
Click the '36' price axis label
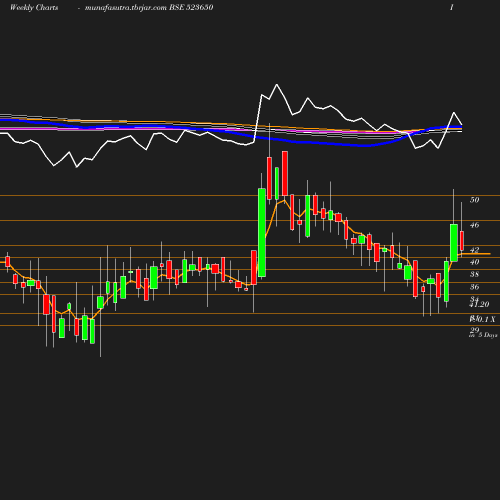coord(474,287)
